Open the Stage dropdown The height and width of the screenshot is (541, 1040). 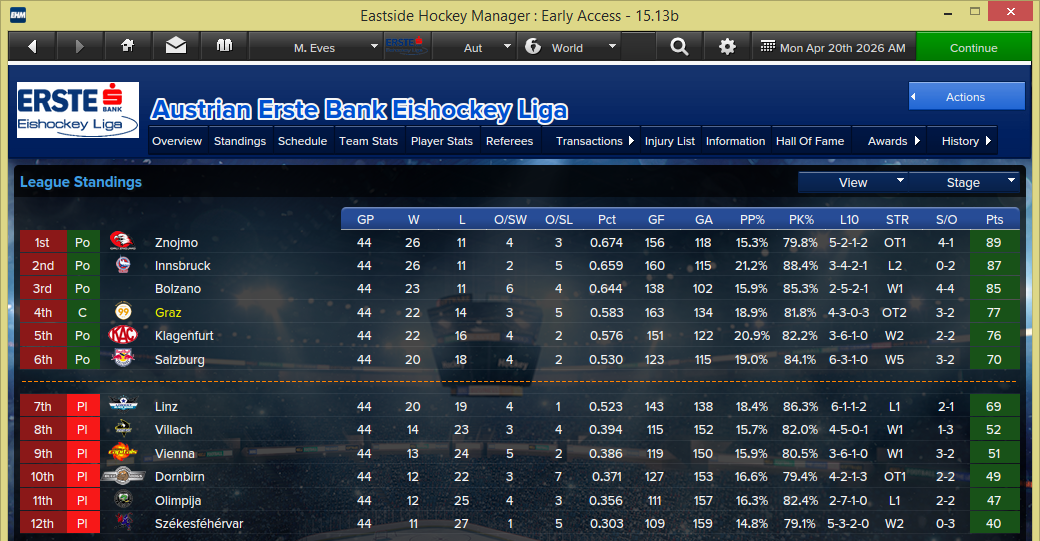coord(964,182)
